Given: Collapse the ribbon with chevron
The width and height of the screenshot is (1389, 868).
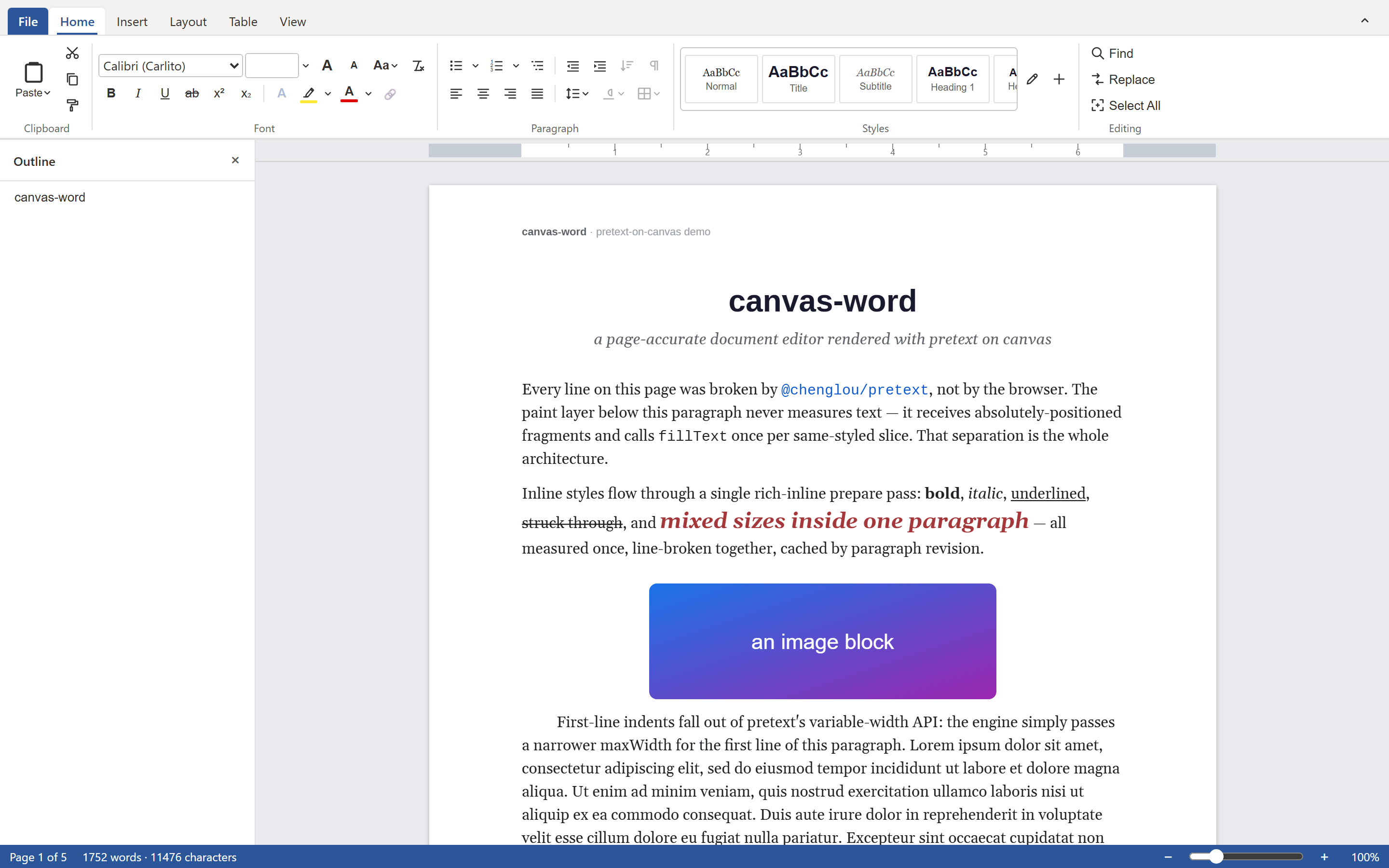Looking at the screenshot, I should coord(1364,21).
